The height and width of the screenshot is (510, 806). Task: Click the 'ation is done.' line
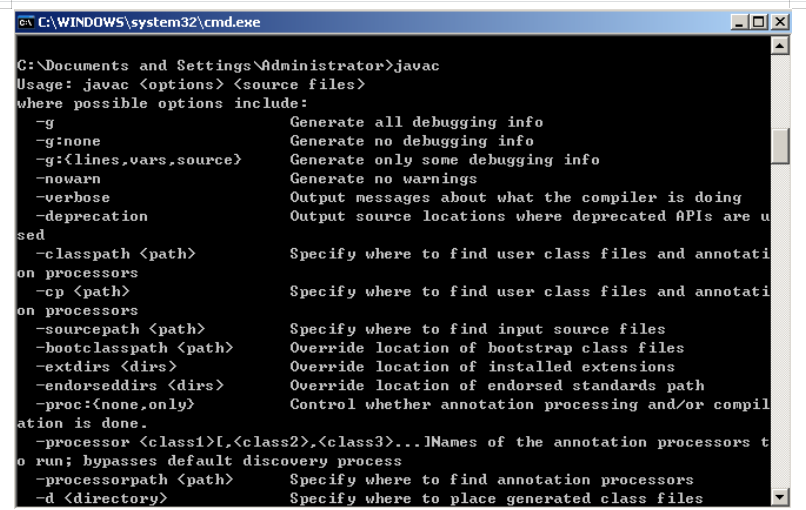coord(82,423)
